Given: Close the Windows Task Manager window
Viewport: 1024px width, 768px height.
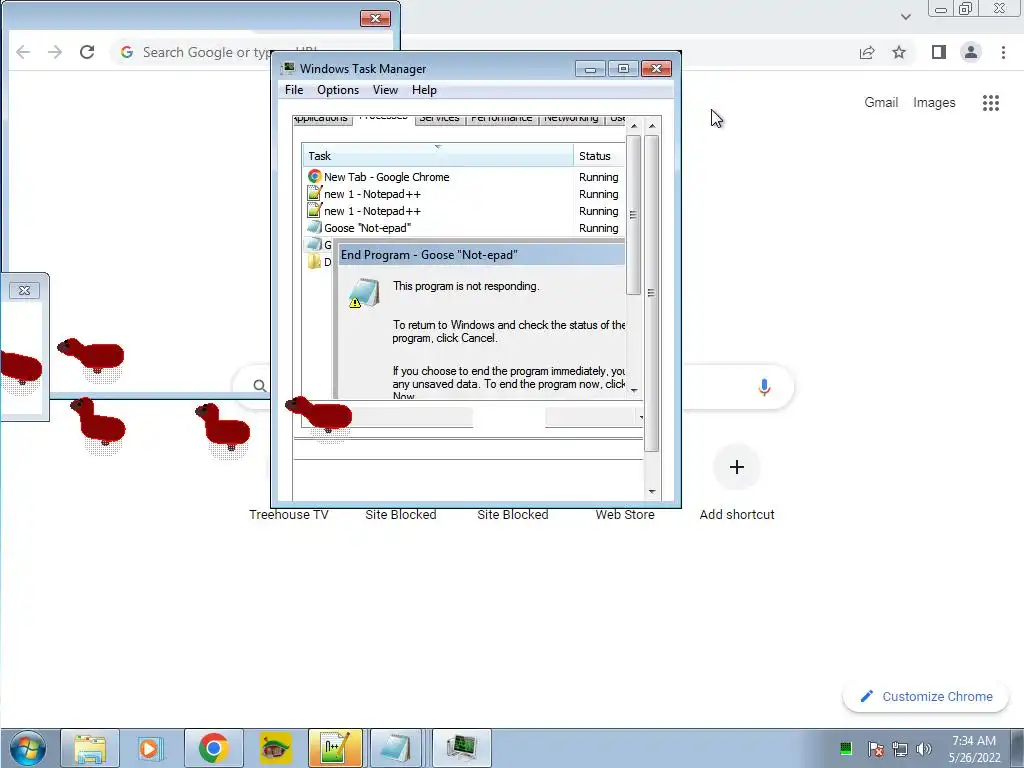Looking at the screenshot, I should (656, 69).
